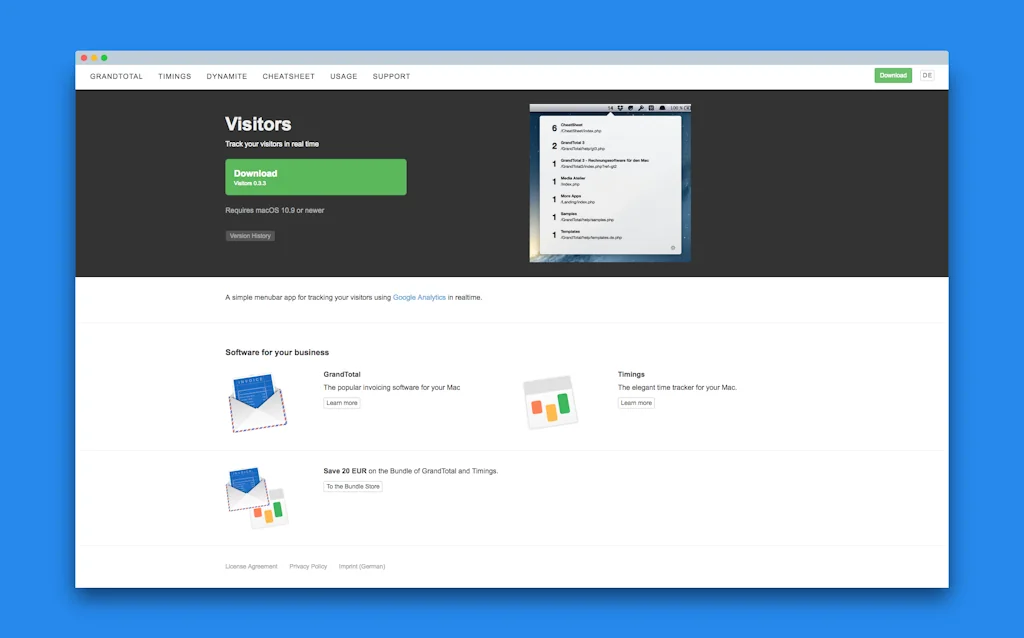The image size is (1024, 638).
Task: Maximize the window with the green button
Action: [x=104, y=58]
